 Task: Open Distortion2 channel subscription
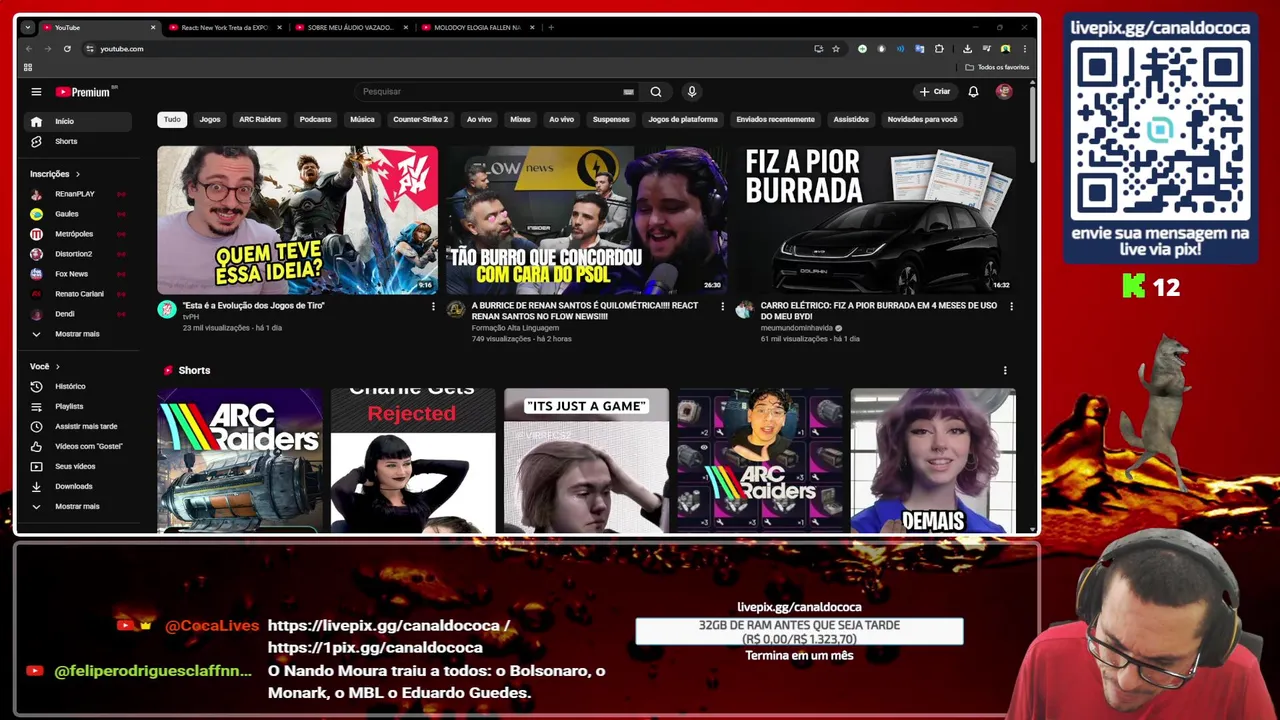78,254
